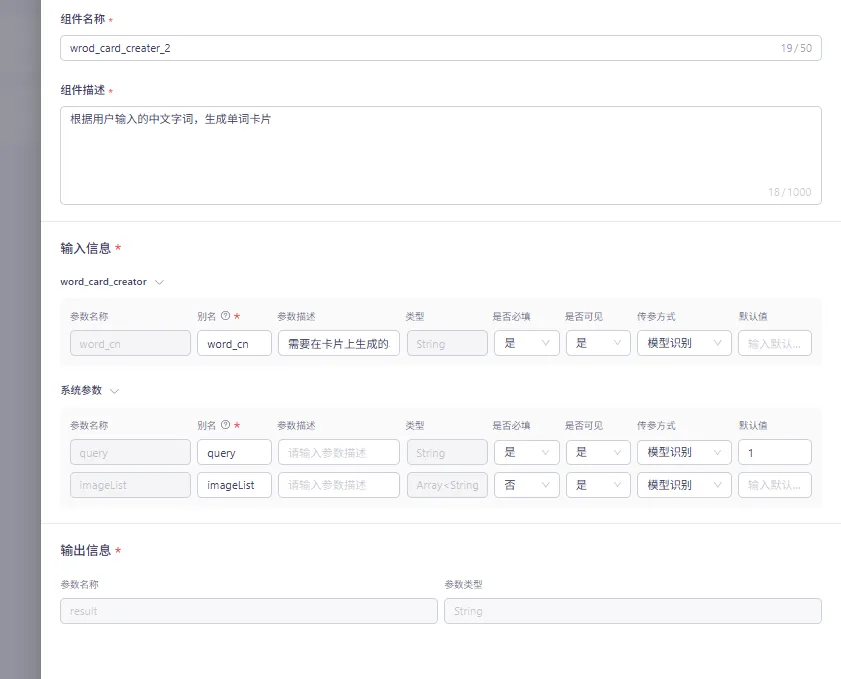Click the 组件描述 label
The width and height of the screenshot is (841, 679).
(83, 90)
